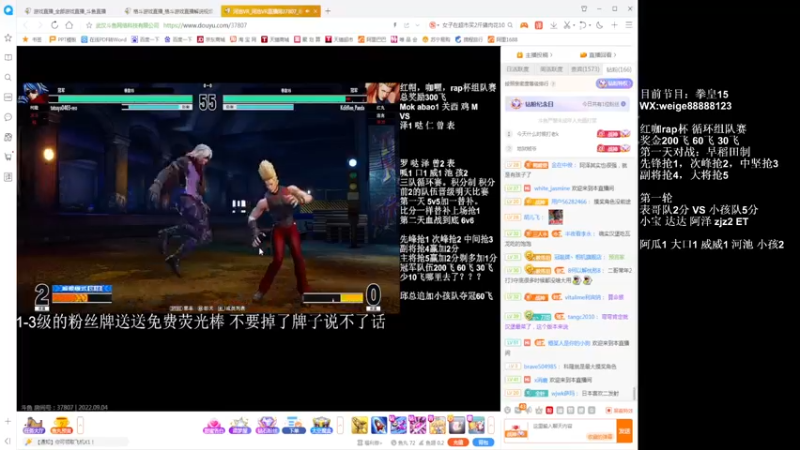Image resolution: width=800 pixels, height=450 pixels.
Task: Send the golden airplane gift
Action: tap(359, 425)
